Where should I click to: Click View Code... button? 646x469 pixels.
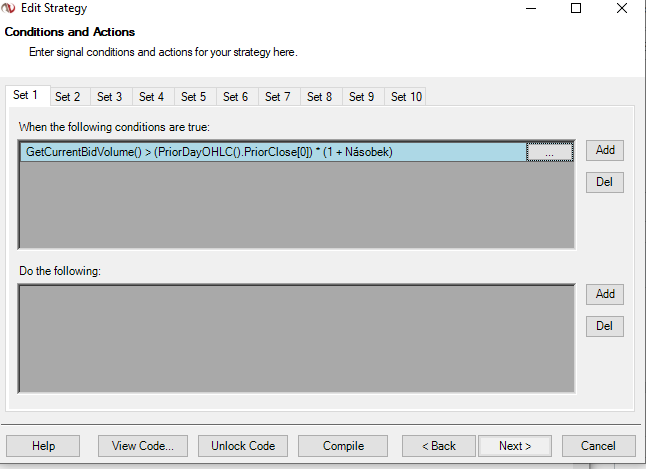[x=143, y=446]
